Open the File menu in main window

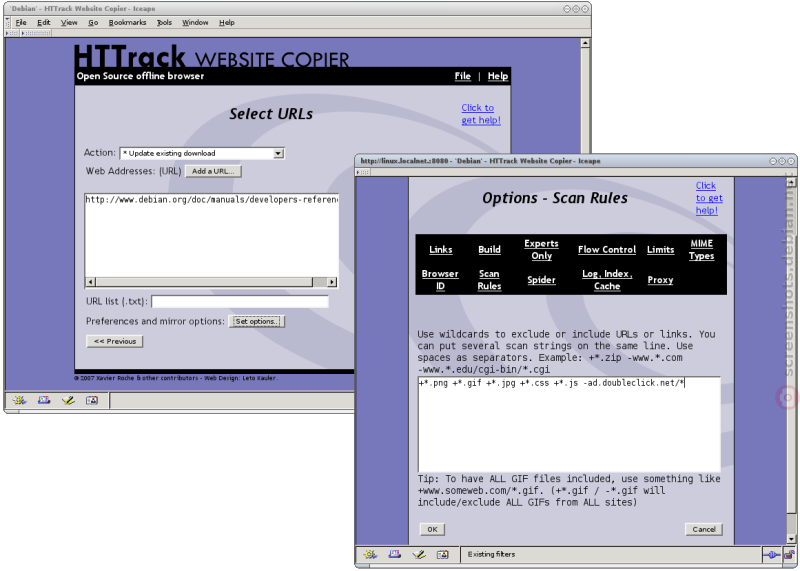tap(21, 22)
